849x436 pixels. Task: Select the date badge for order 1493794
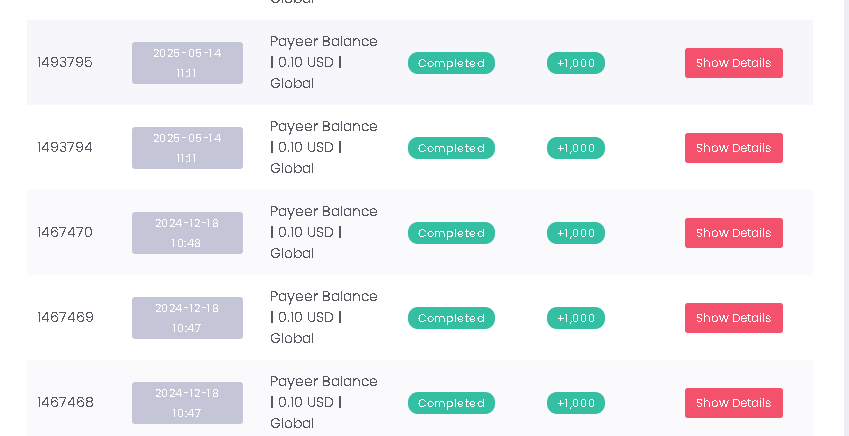[187, 148]
